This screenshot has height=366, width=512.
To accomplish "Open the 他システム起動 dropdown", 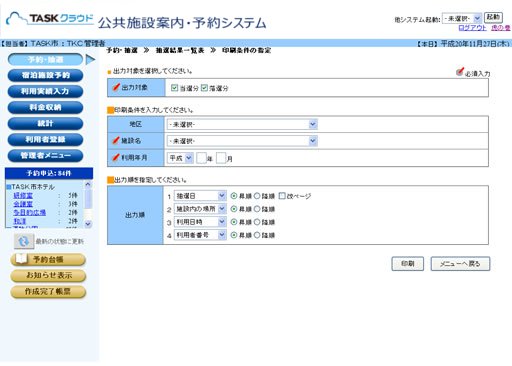I will click(x=462, y=18).
